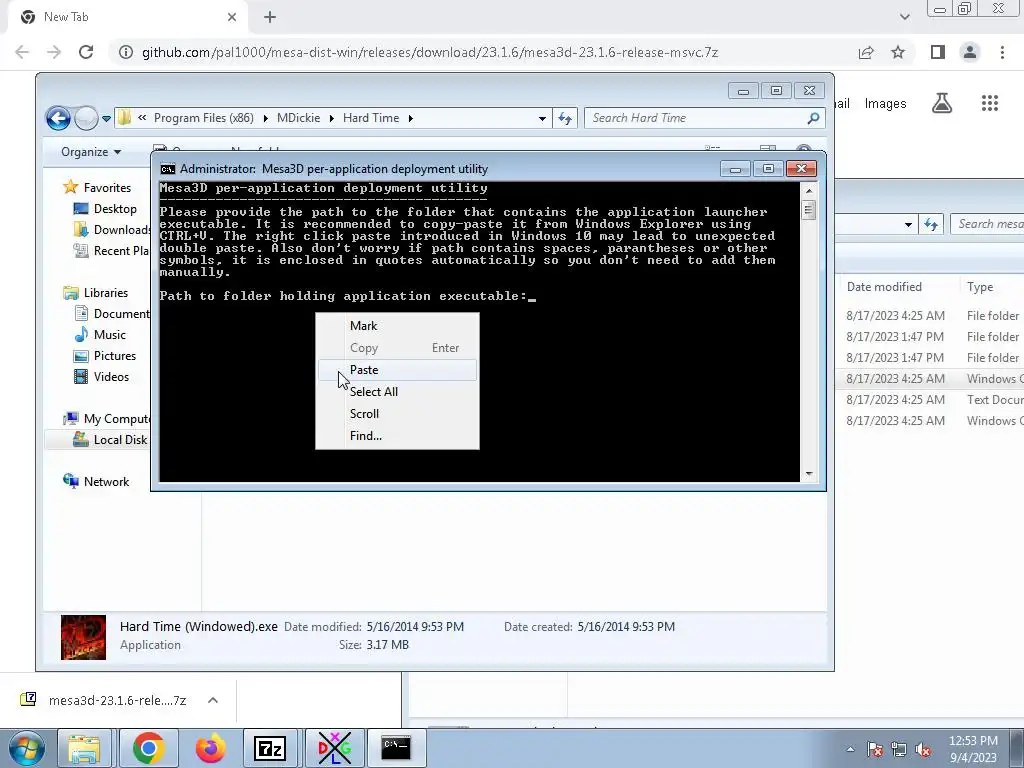The width and height of the screenshot is (1024, 768).
Task: Click the share page icon in Chrome
Action: pyautogui.click(x=866, y=52)
